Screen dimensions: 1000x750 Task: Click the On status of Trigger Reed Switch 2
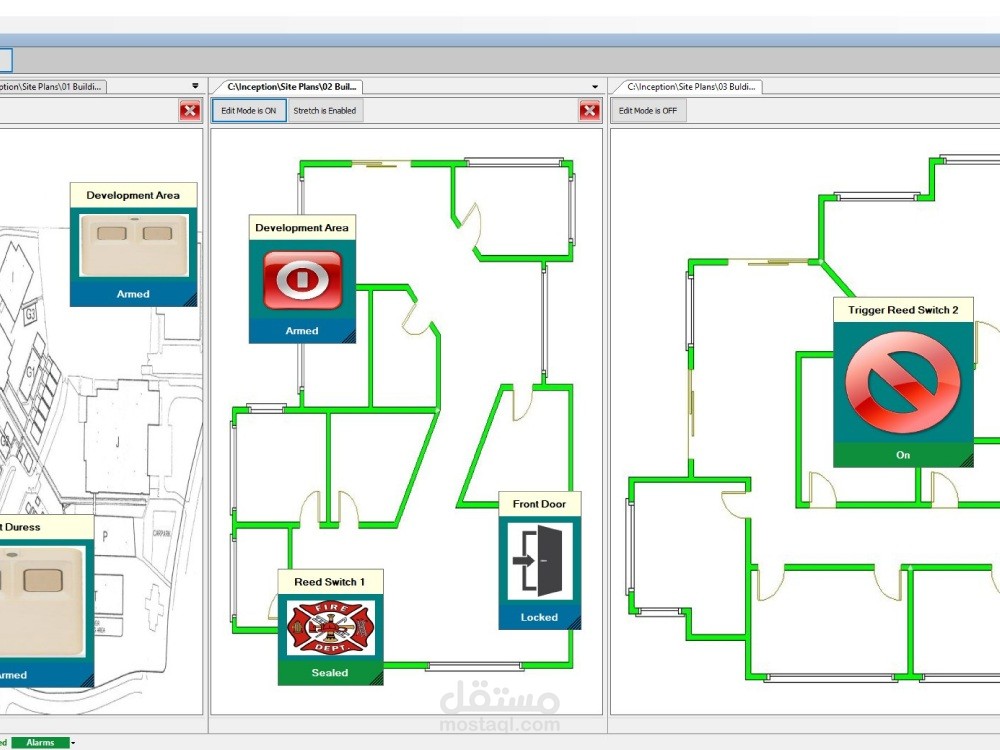pyautogui.click(x=903, y=455)
